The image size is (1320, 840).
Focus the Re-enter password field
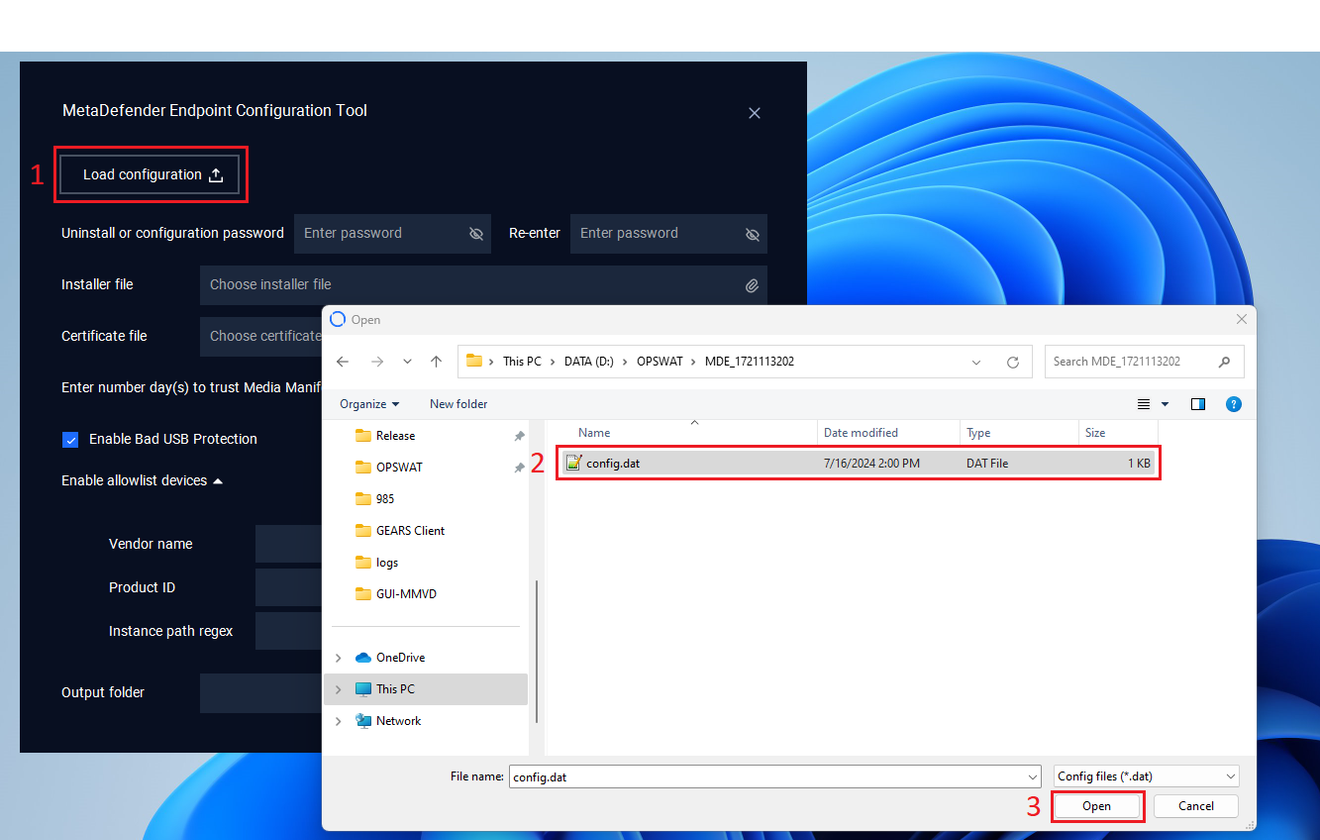point(668,233)
